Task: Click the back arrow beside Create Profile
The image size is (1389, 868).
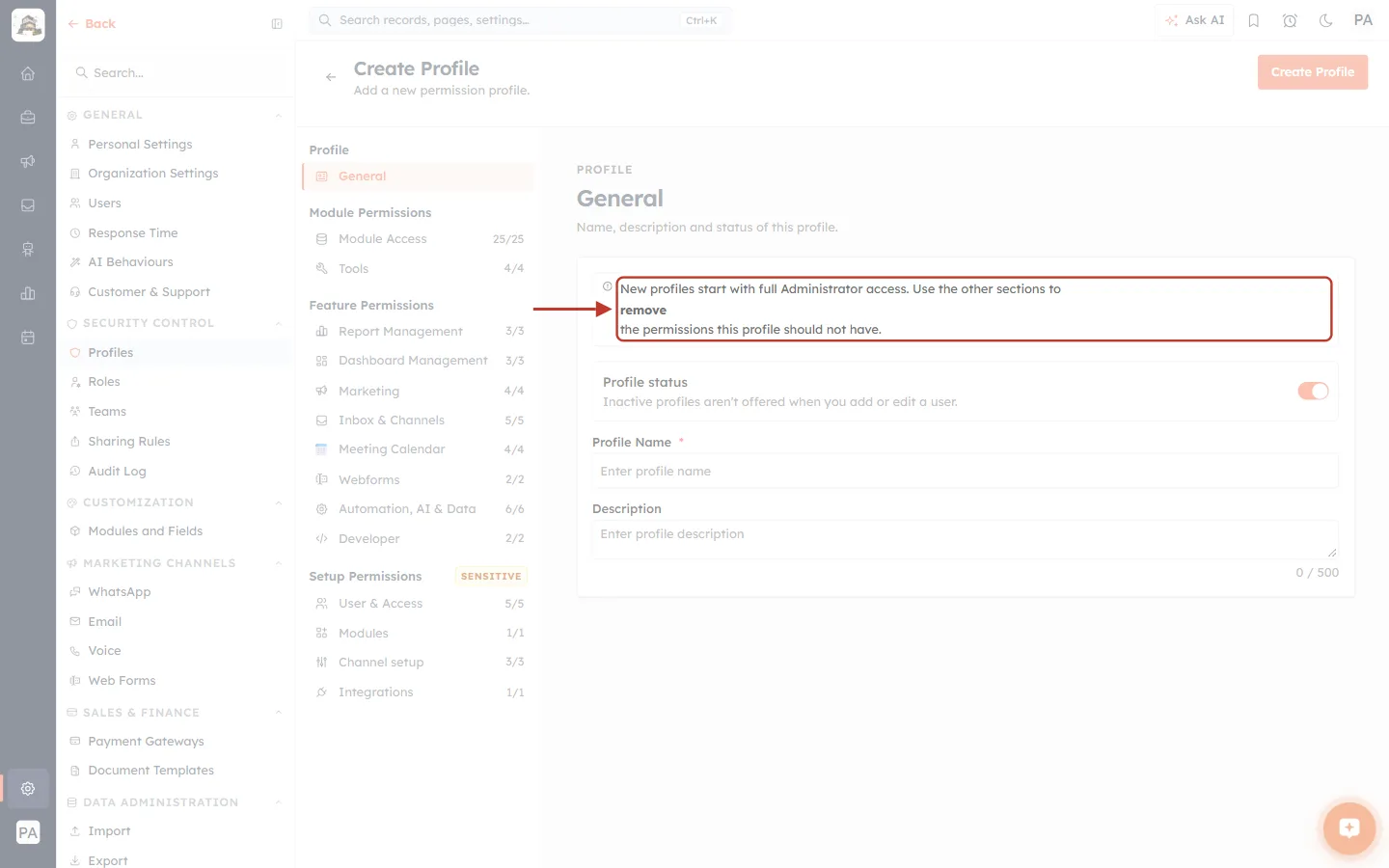Action: (331, 77)
